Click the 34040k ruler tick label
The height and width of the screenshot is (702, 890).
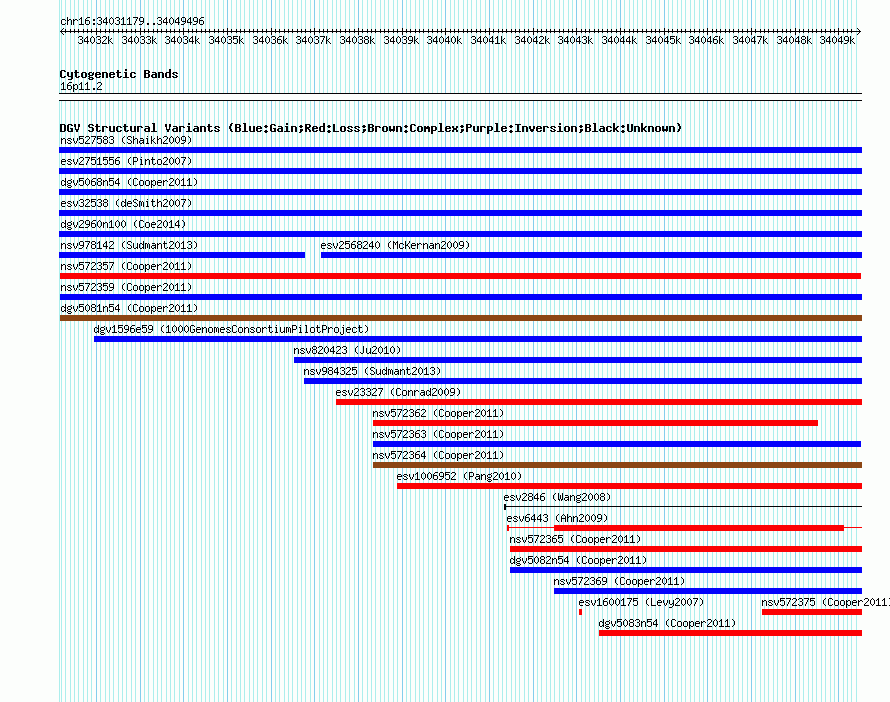(444, 40)
